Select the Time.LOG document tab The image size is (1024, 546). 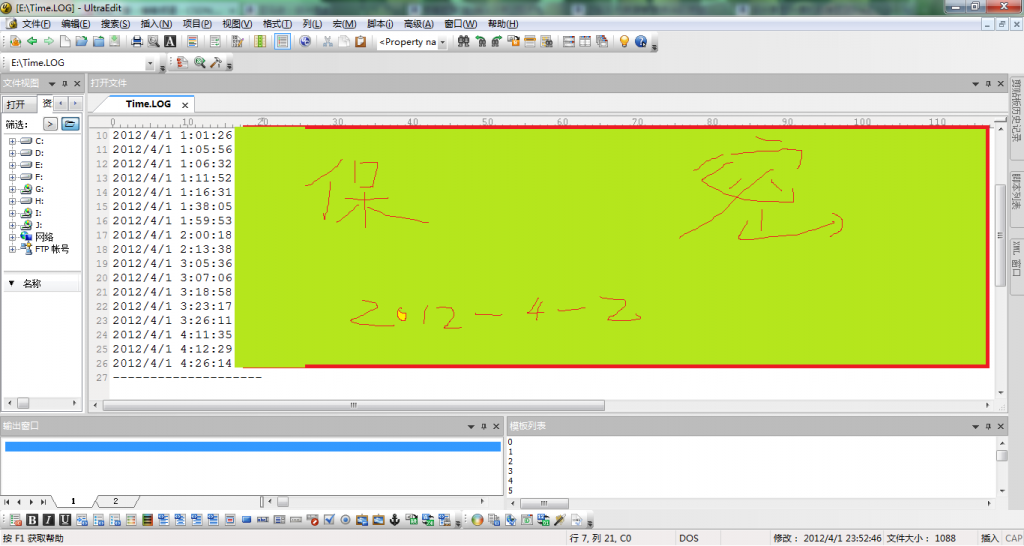[148, 104]
